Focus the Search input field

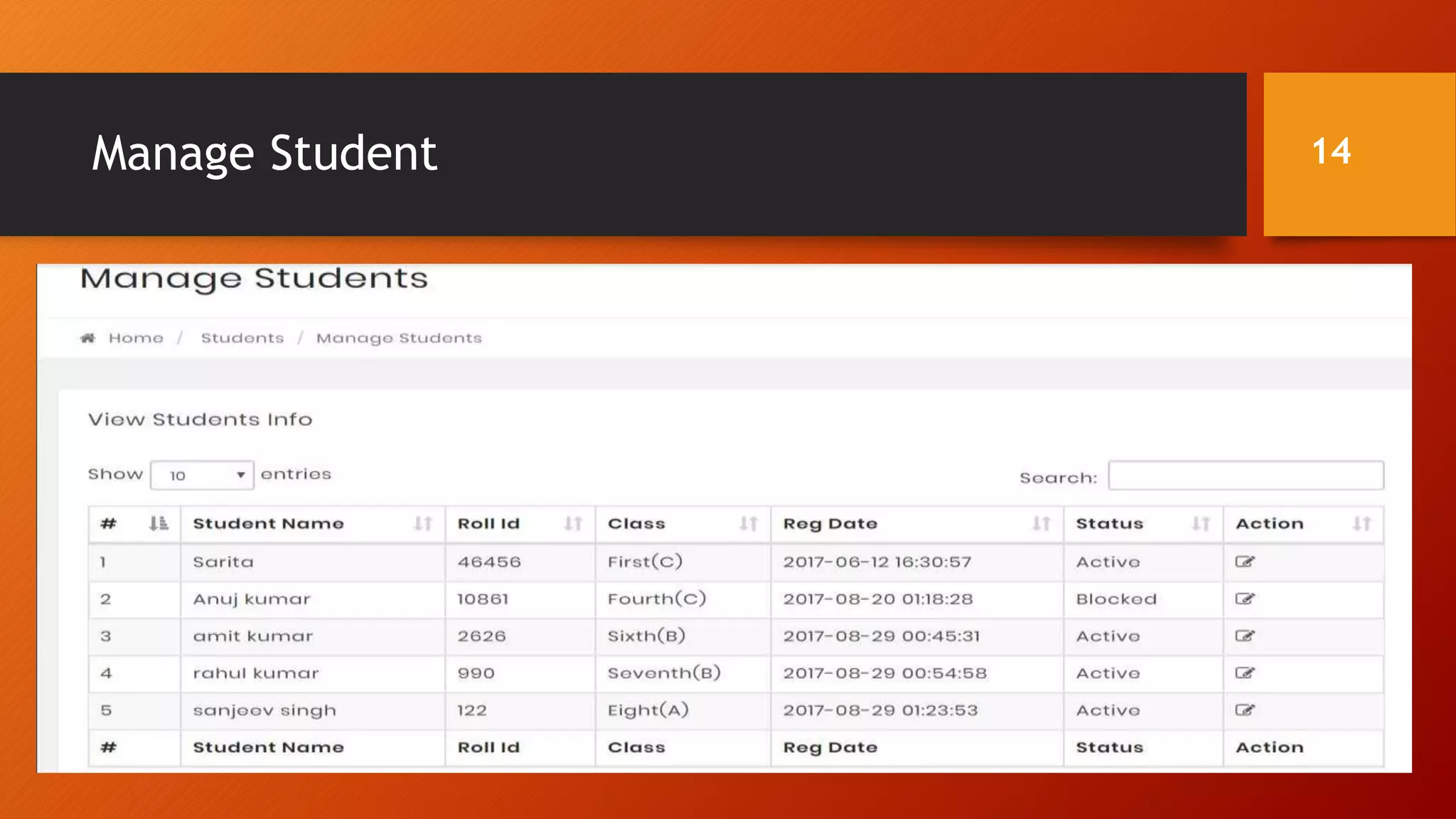(x=1246, y=476)
